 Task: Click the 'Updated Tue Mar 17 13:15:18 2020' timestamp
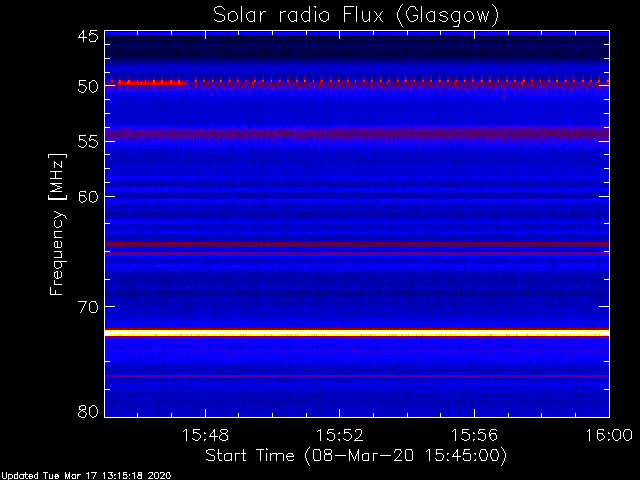(x=86, y=476)
